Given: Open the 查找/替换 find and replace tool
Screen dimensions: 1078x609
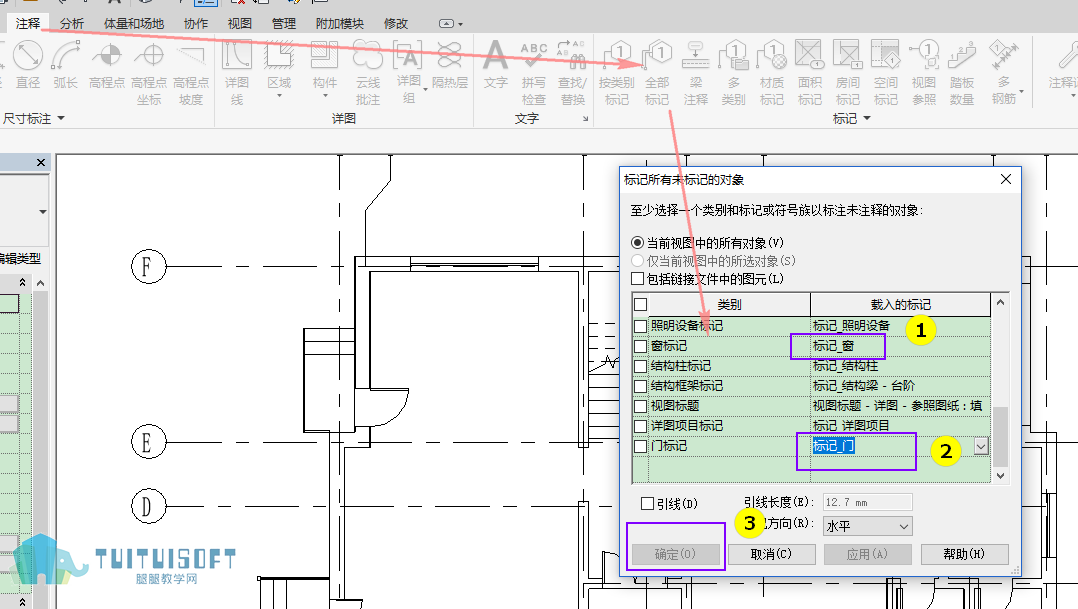Looking at the screenshot, I should click(572, 72).
